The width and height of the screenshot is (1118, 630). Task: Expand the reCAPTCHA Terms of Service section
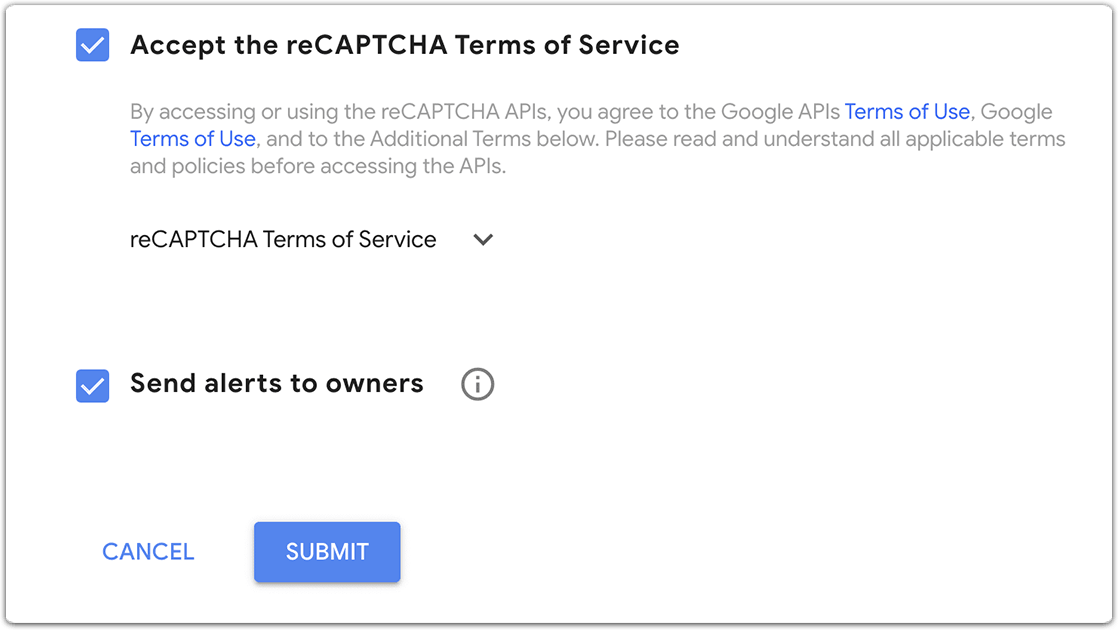coord(312,239)
